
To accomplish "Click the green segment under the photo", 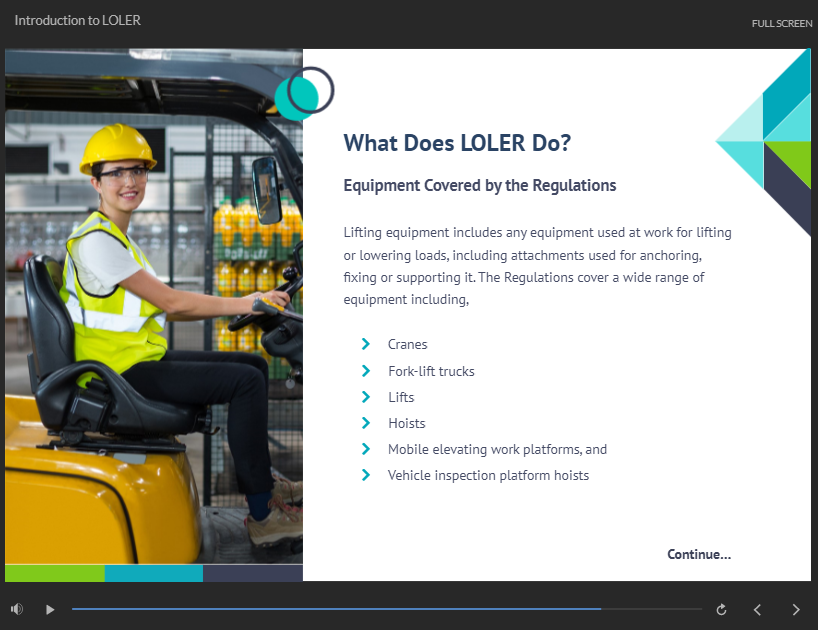I will [x=55, y=573].
